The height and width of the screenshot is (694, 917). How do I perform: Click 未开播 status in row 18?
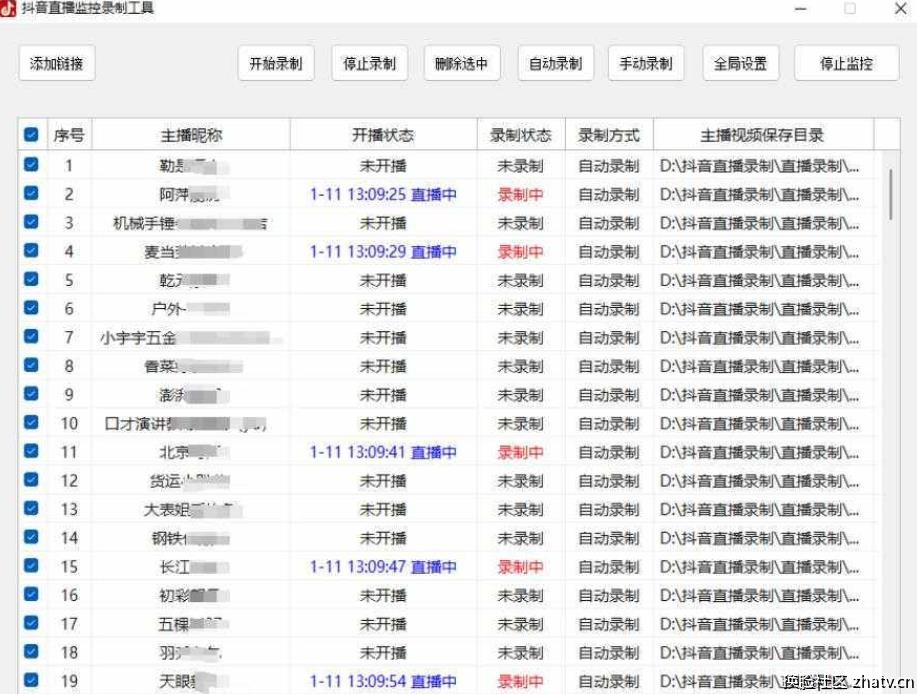[x=383, y=652]
